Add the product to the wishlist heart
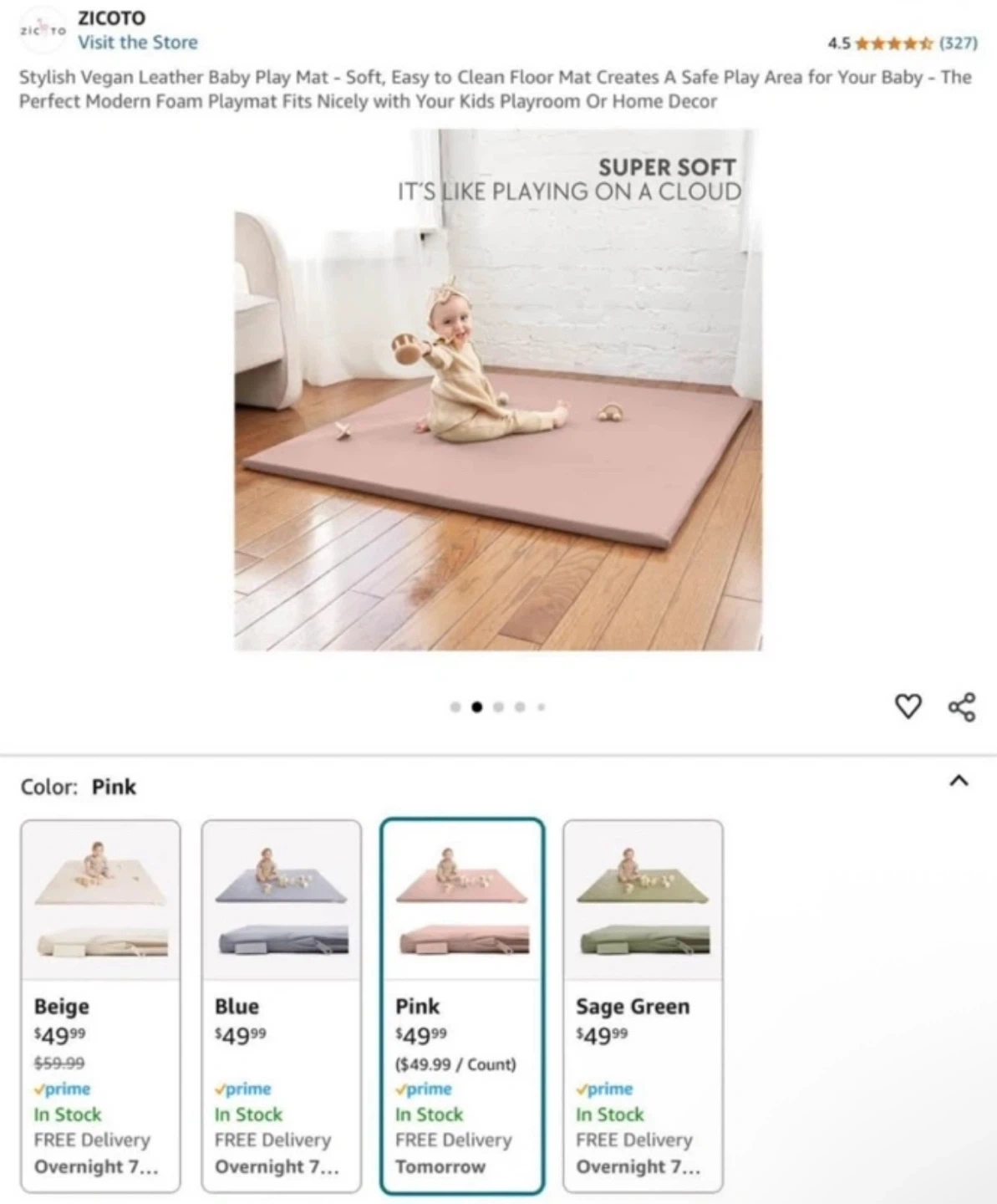Viewport: 997px width, 1204px height. click(x=908, y=707)
